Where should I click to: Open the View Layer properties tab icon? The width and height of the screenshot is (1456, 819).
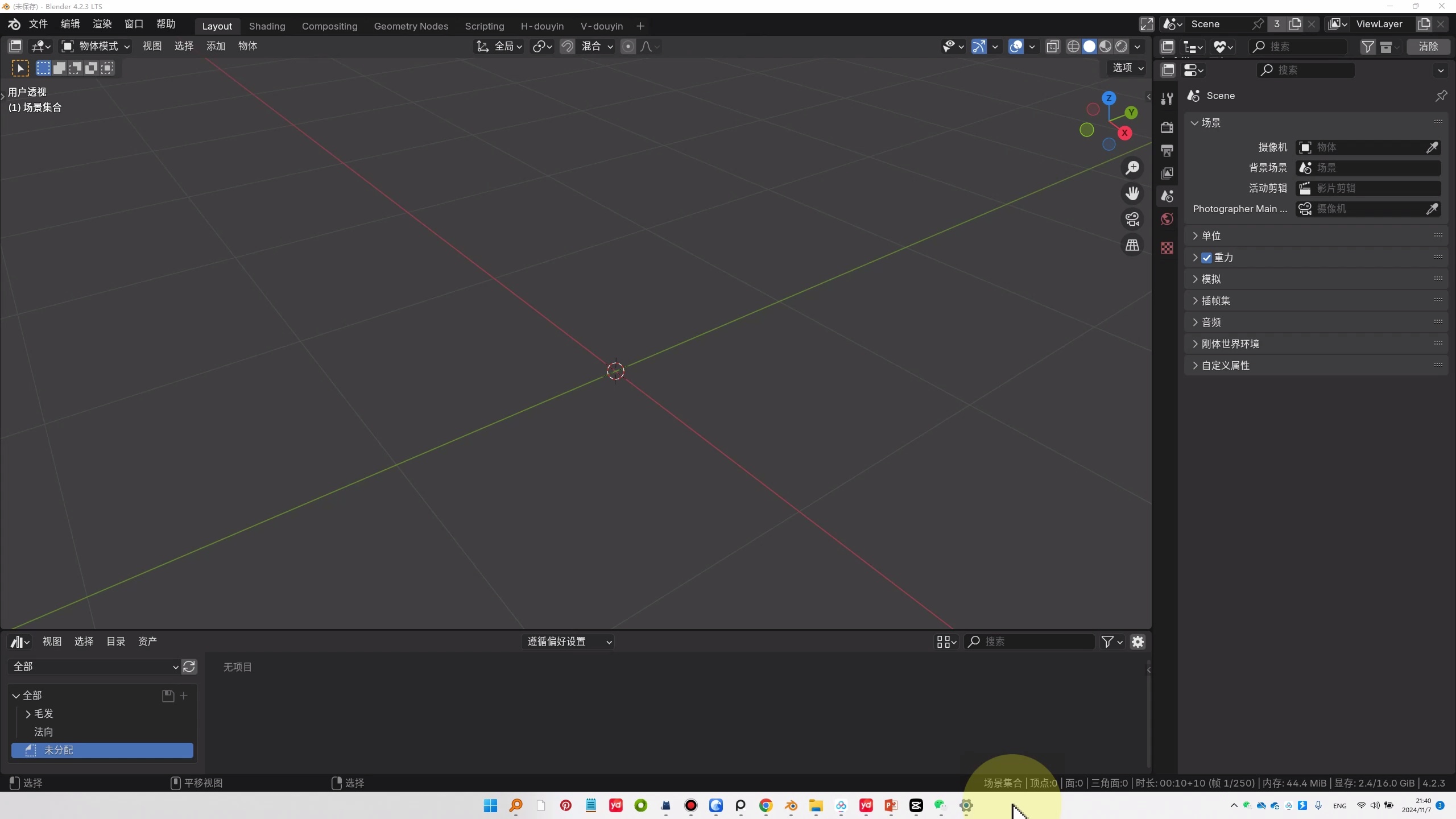click(x=1167, y=173)
